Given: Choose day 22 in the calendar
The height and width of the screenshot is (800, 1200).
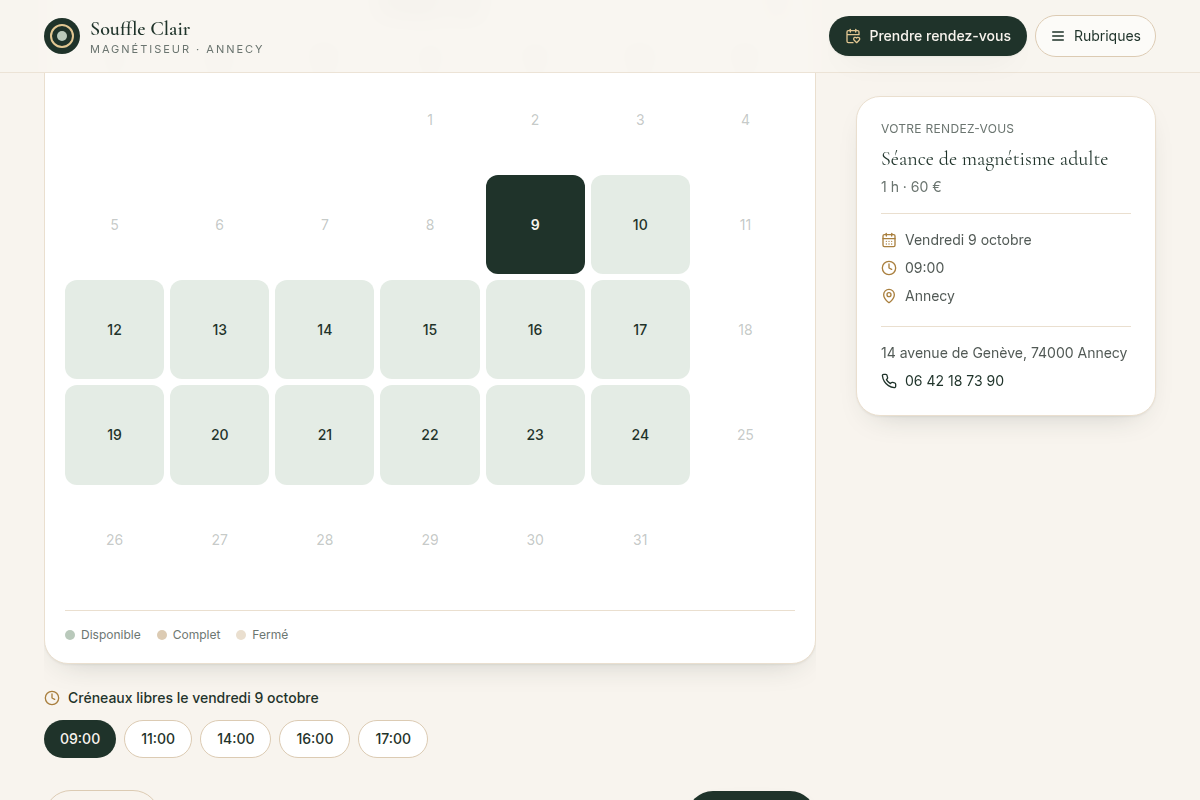Looking at the screenshot, I should [x=430, y=435].
